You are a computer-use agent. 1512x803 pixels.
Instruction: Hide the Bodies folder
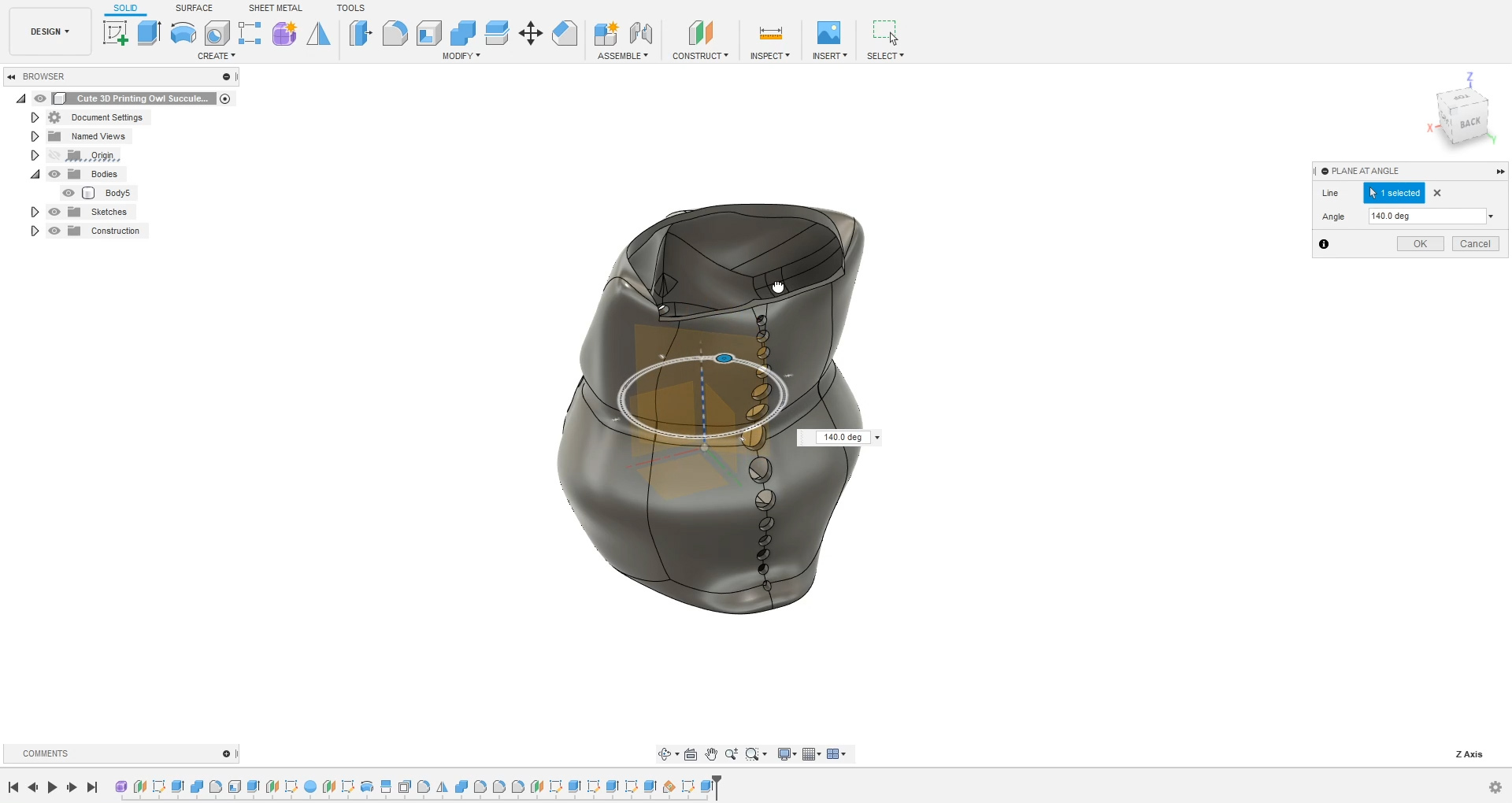pyautogui.click(x=54, y=174)
